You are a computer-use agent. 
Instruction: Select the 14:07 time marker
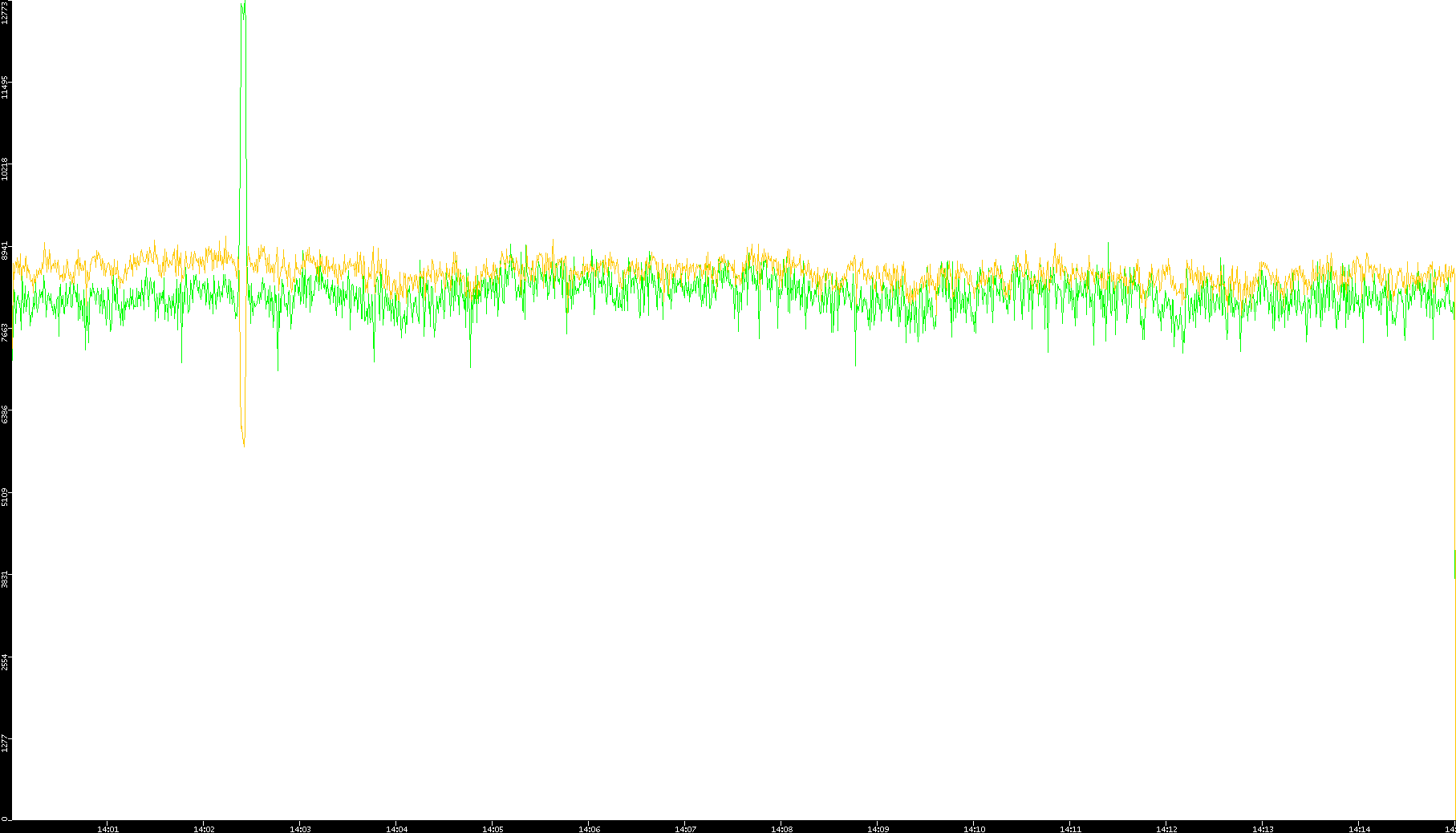(685, 829)
